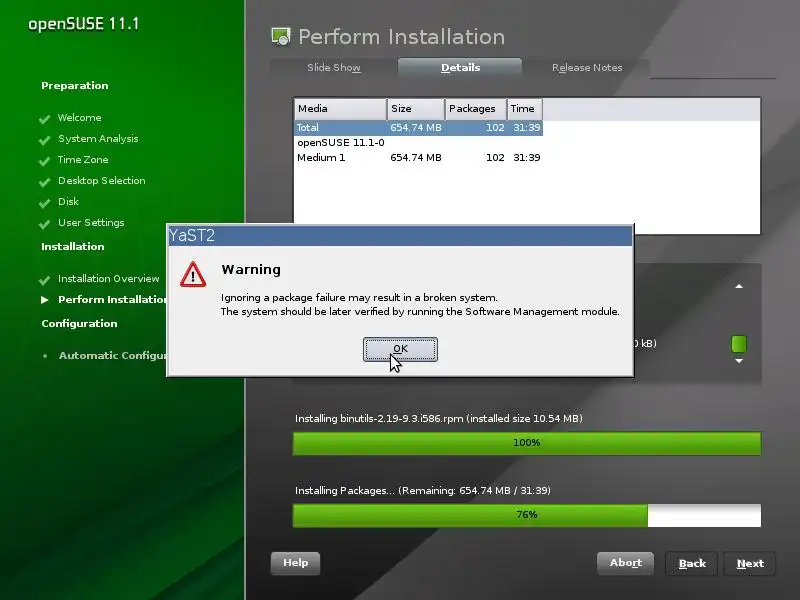Click the Next button
This screenshot has width=800, height=600.
tap(749, 563)
